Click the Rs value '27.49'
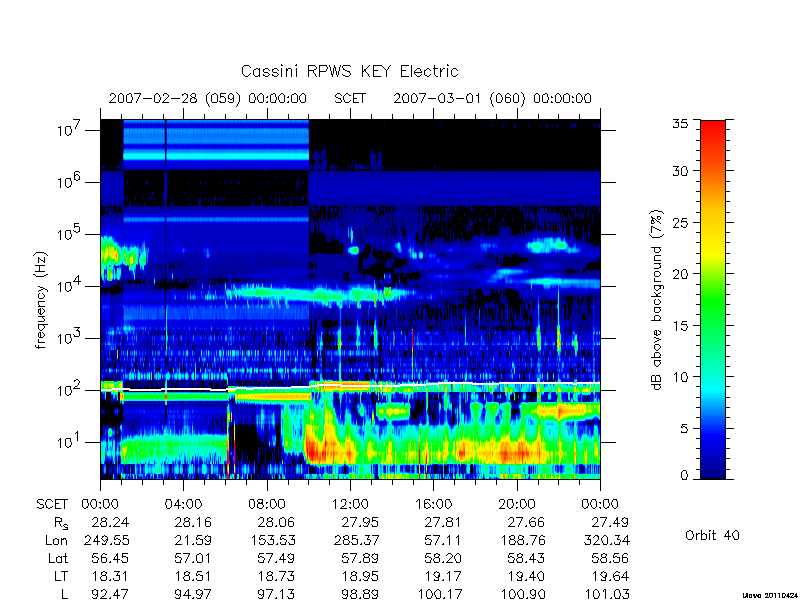This screenshot has width=800, height=600. [610, 522]
